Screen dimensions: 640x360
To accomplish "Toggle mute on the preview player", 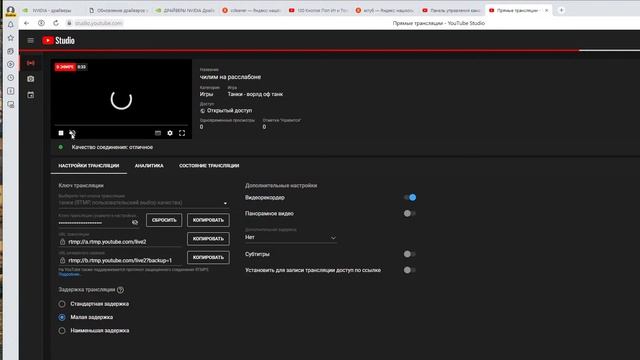I will point(72,133).
